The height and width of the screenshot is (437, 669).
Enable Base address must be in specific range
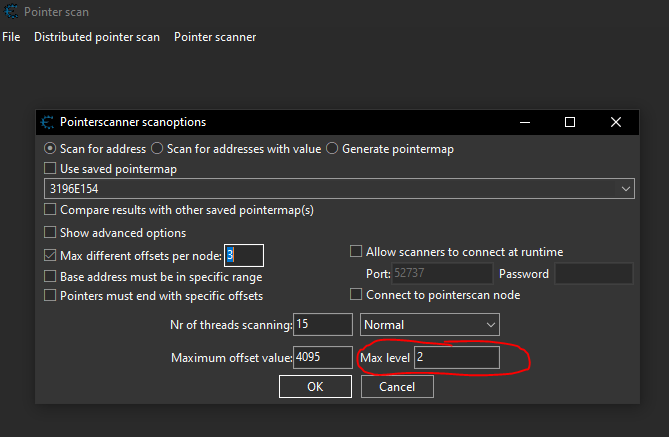click(x=51, y=276)
